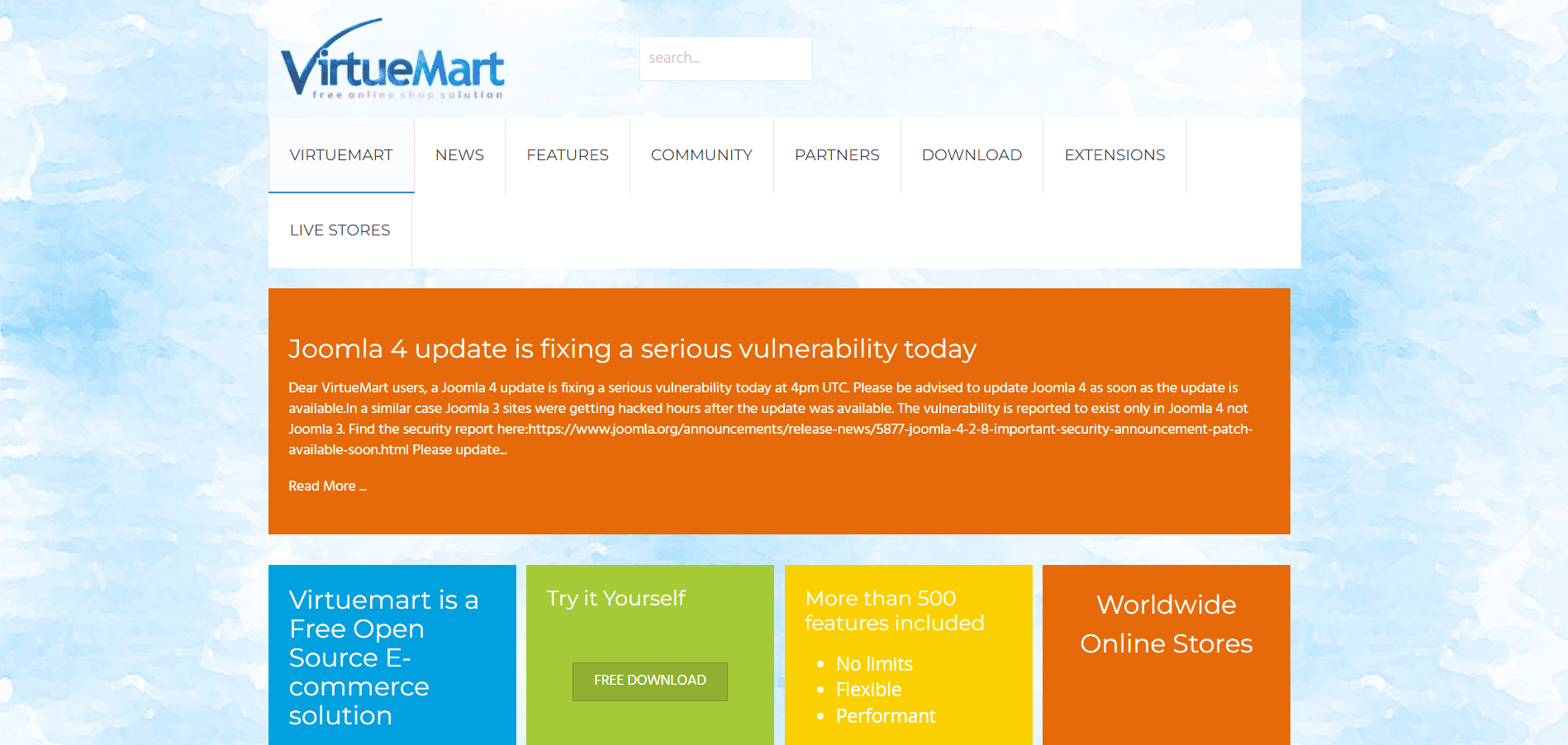Screen dimensions: 1568x745
Task: Follow the Read More link
Action: pyautogui.click(x=327, y=486)
